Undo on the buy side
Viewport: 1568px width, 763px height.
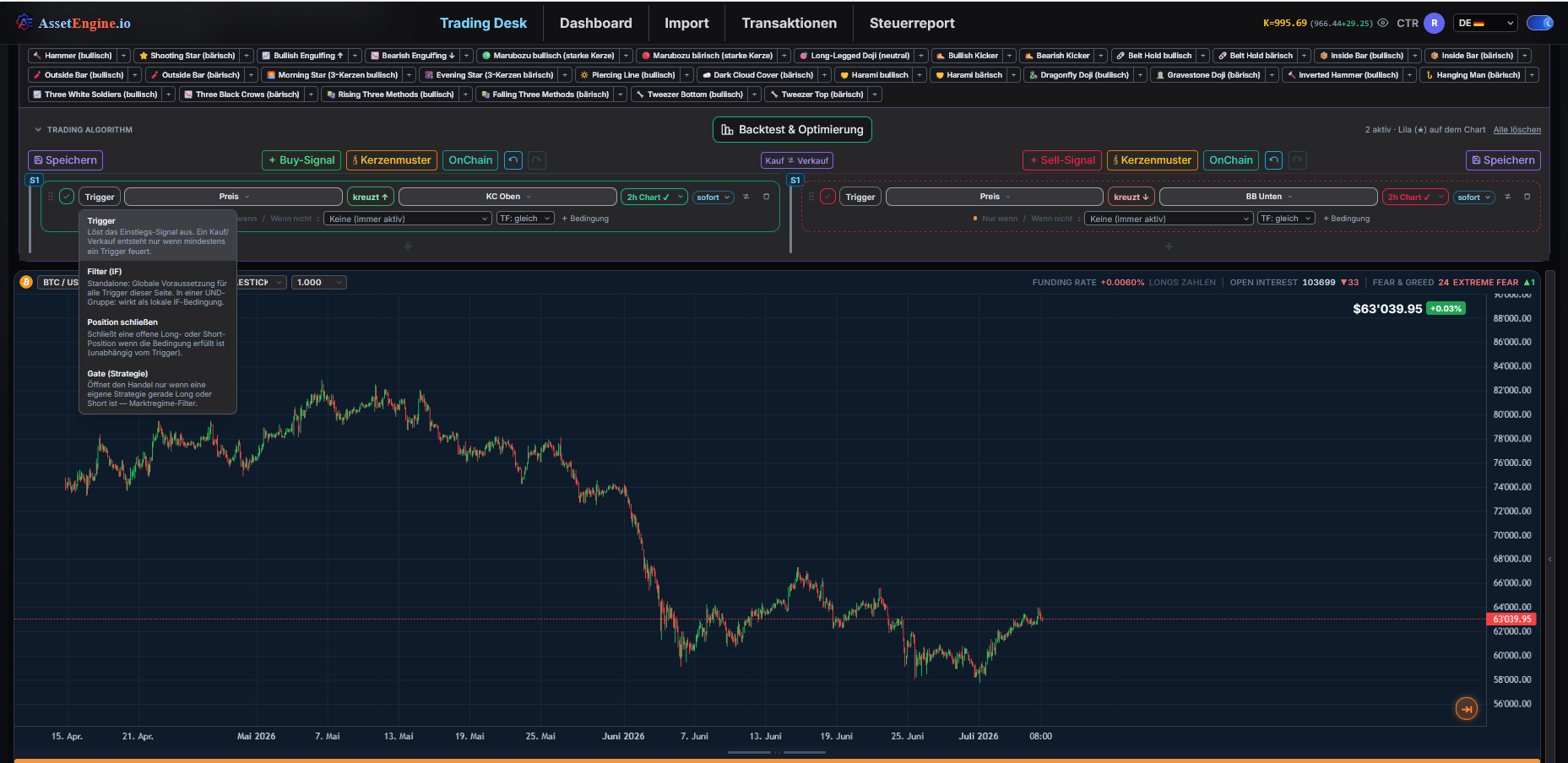pos(513,160)
